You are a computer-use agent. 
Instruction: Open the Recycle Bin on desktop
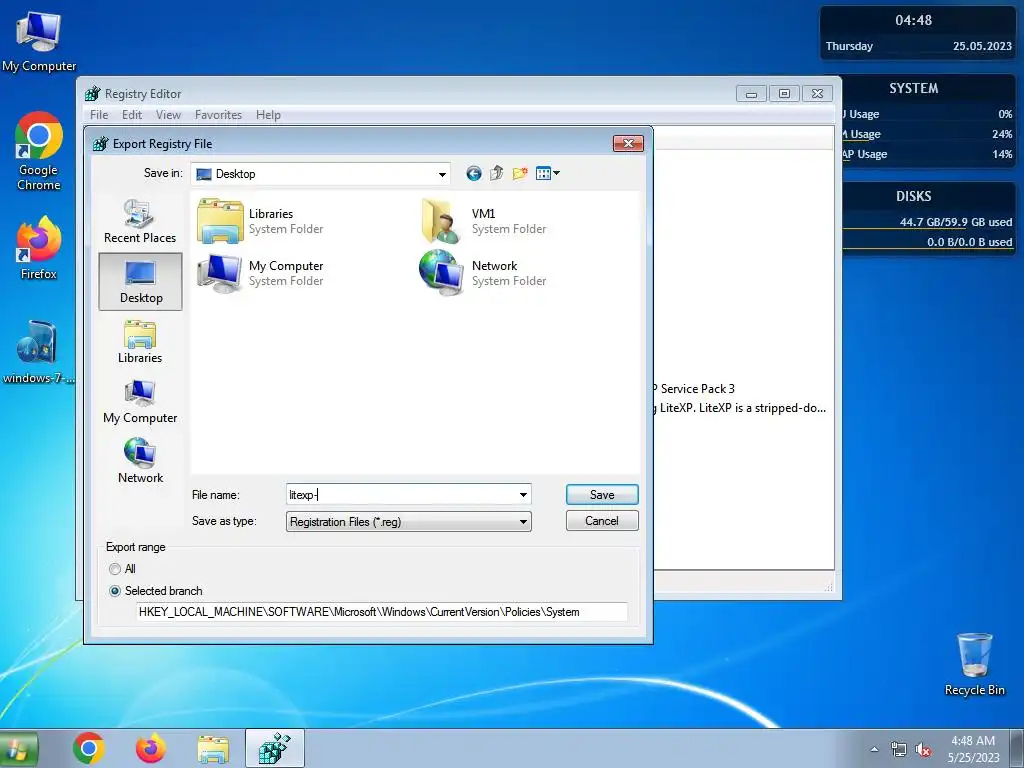974,664
